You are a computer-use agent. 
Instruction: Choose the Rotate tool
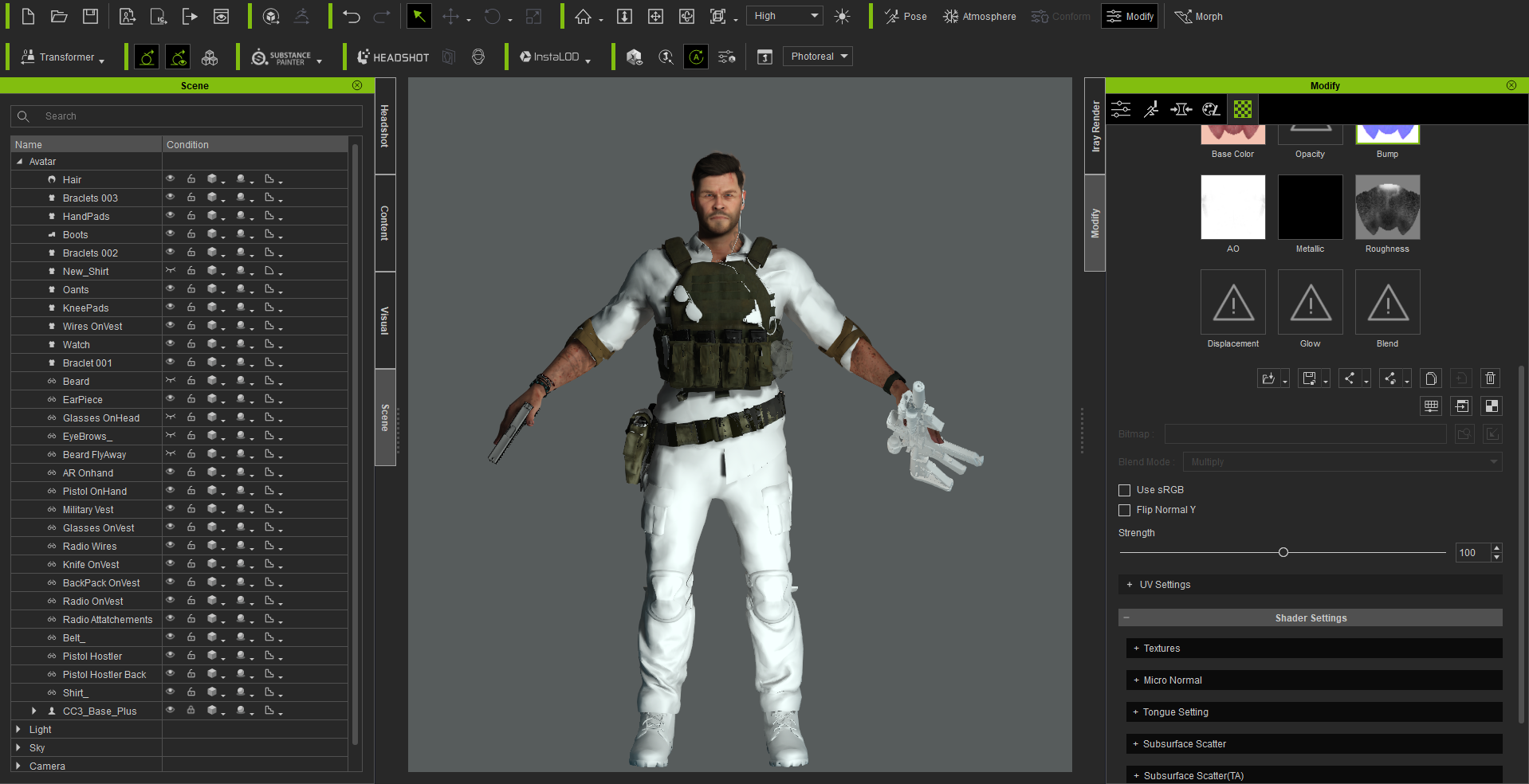click(493, 16)
